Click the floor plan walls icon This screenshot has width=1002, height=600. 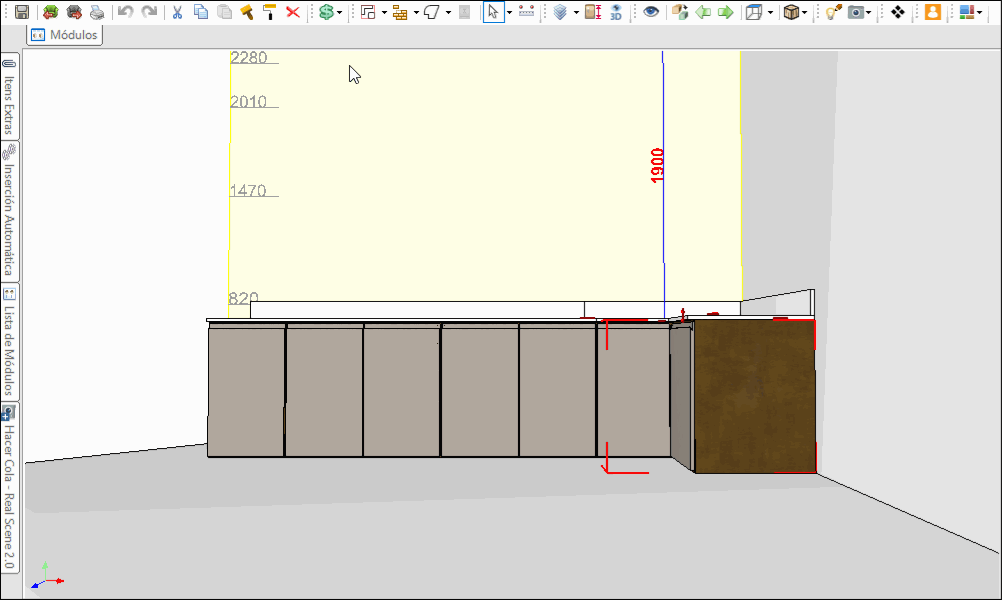tap(368, 12)
